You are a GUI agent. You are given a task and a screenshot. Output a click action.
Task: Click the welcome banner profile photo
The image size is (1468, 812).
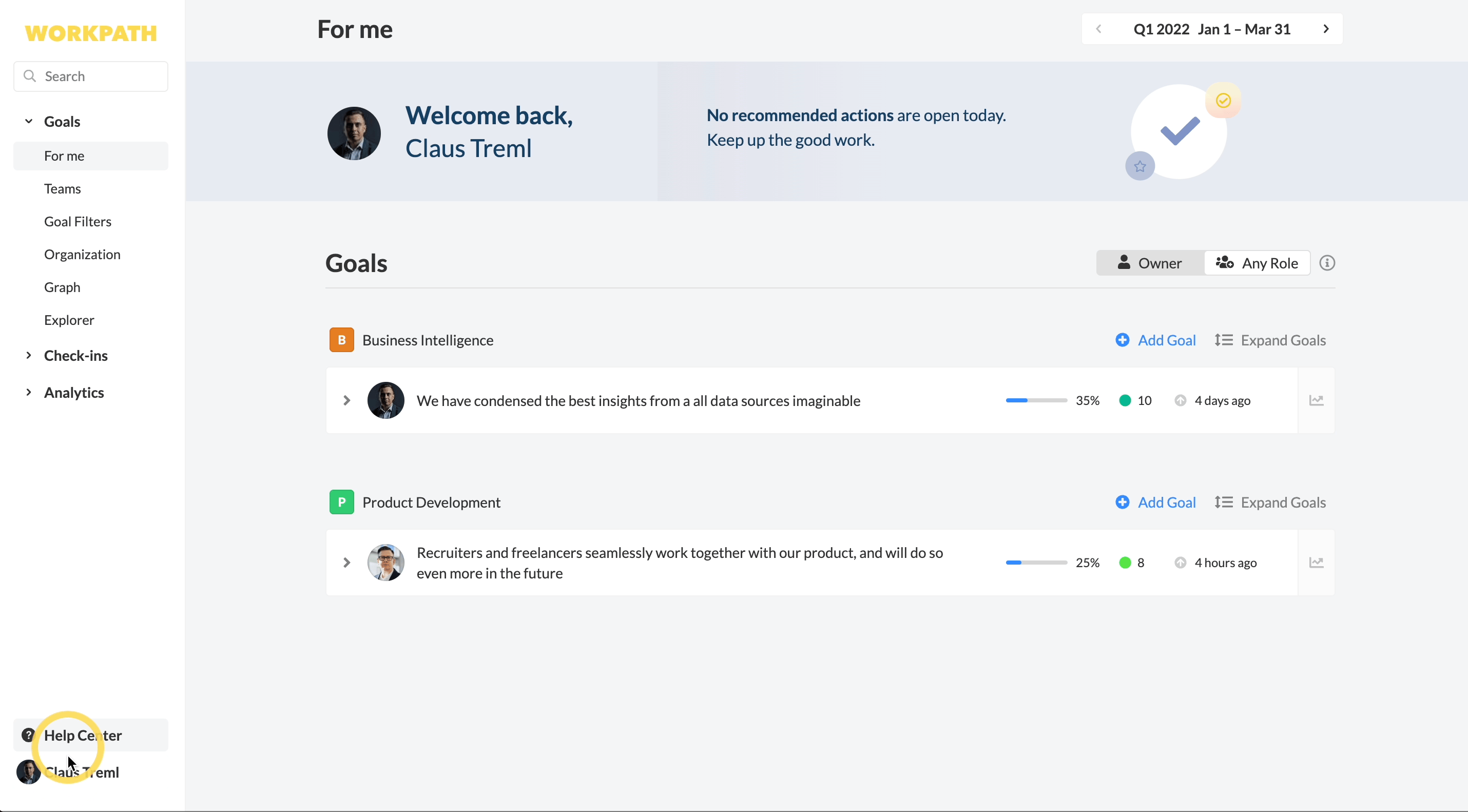pos(354,133)
